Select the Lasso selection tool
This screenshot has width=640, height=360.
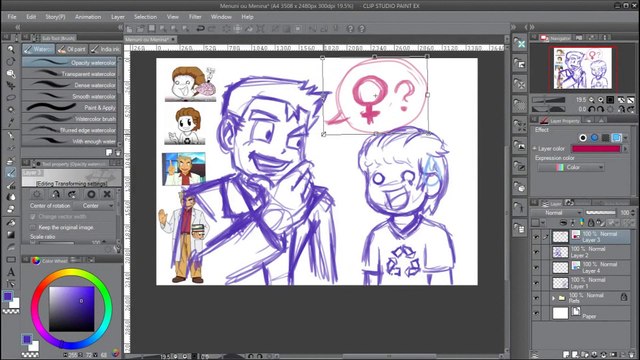(x=11, y=98)
